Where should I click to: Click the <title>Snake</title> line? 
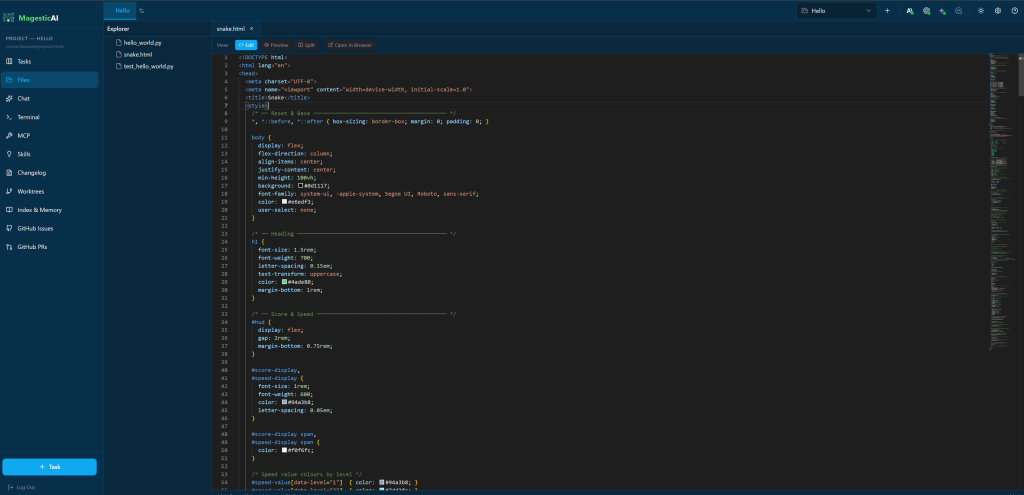(x=277, y=97)
